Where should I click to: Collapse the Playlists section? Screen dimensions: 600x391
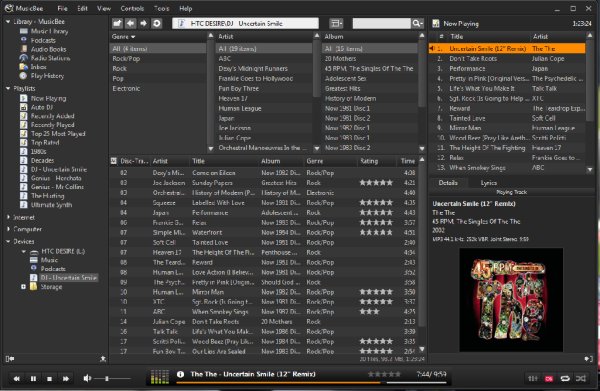pos(8,88)
